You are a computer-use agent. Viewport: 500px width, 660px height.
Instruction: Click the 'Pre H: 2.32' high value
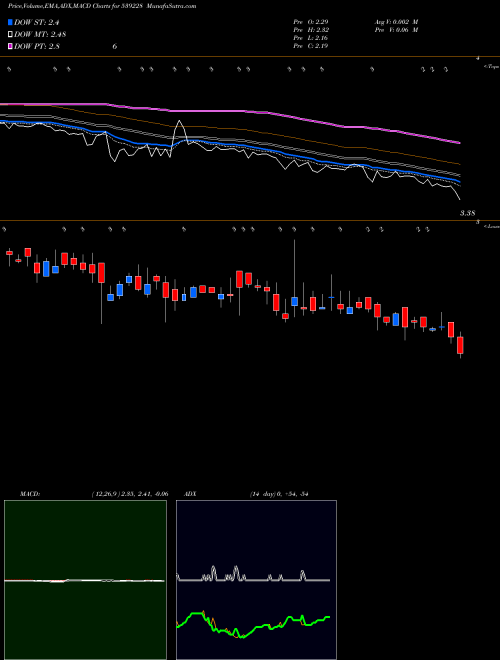point(311,30)
